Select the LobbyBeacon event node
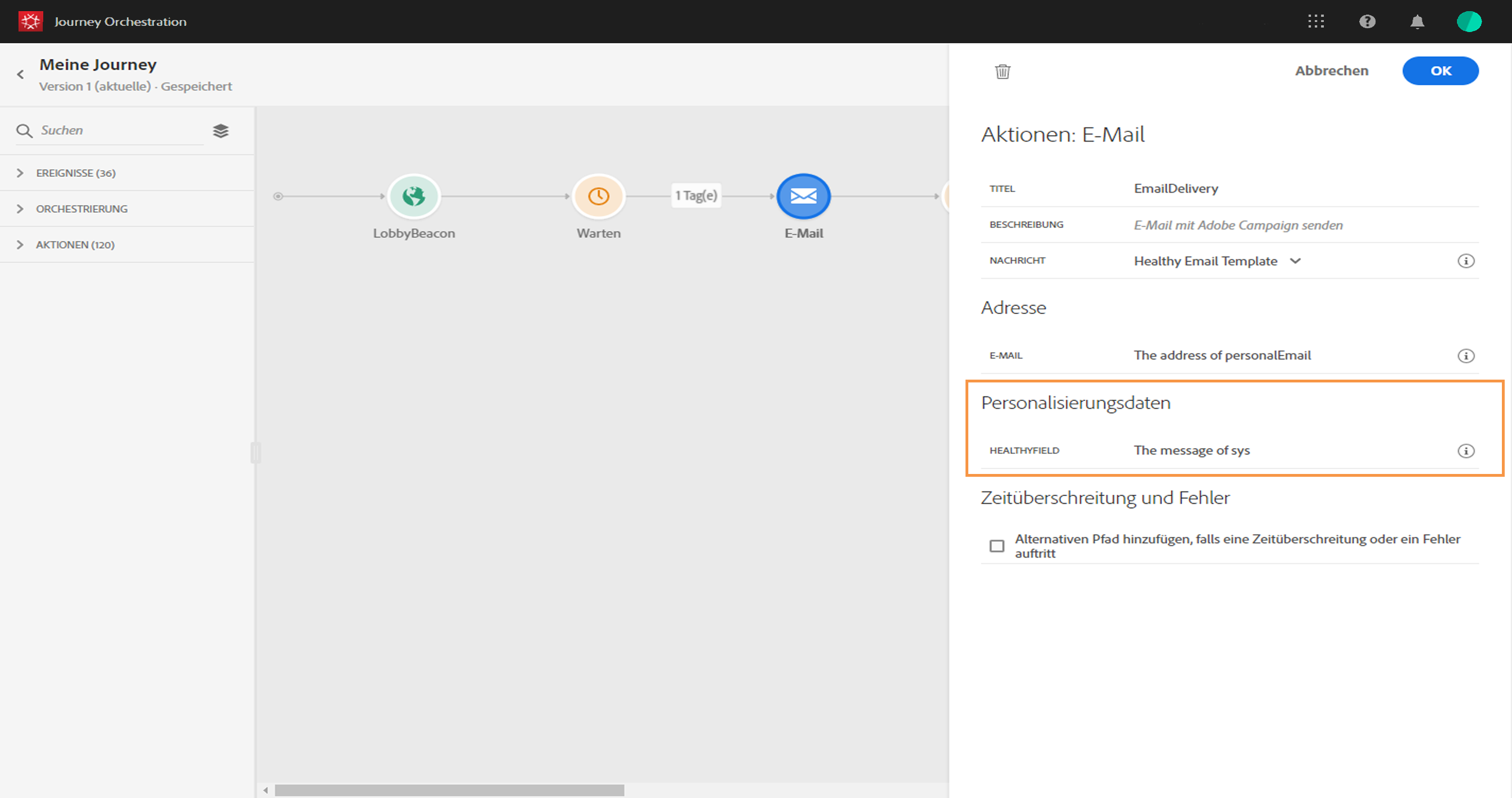 tap(414, 197)
